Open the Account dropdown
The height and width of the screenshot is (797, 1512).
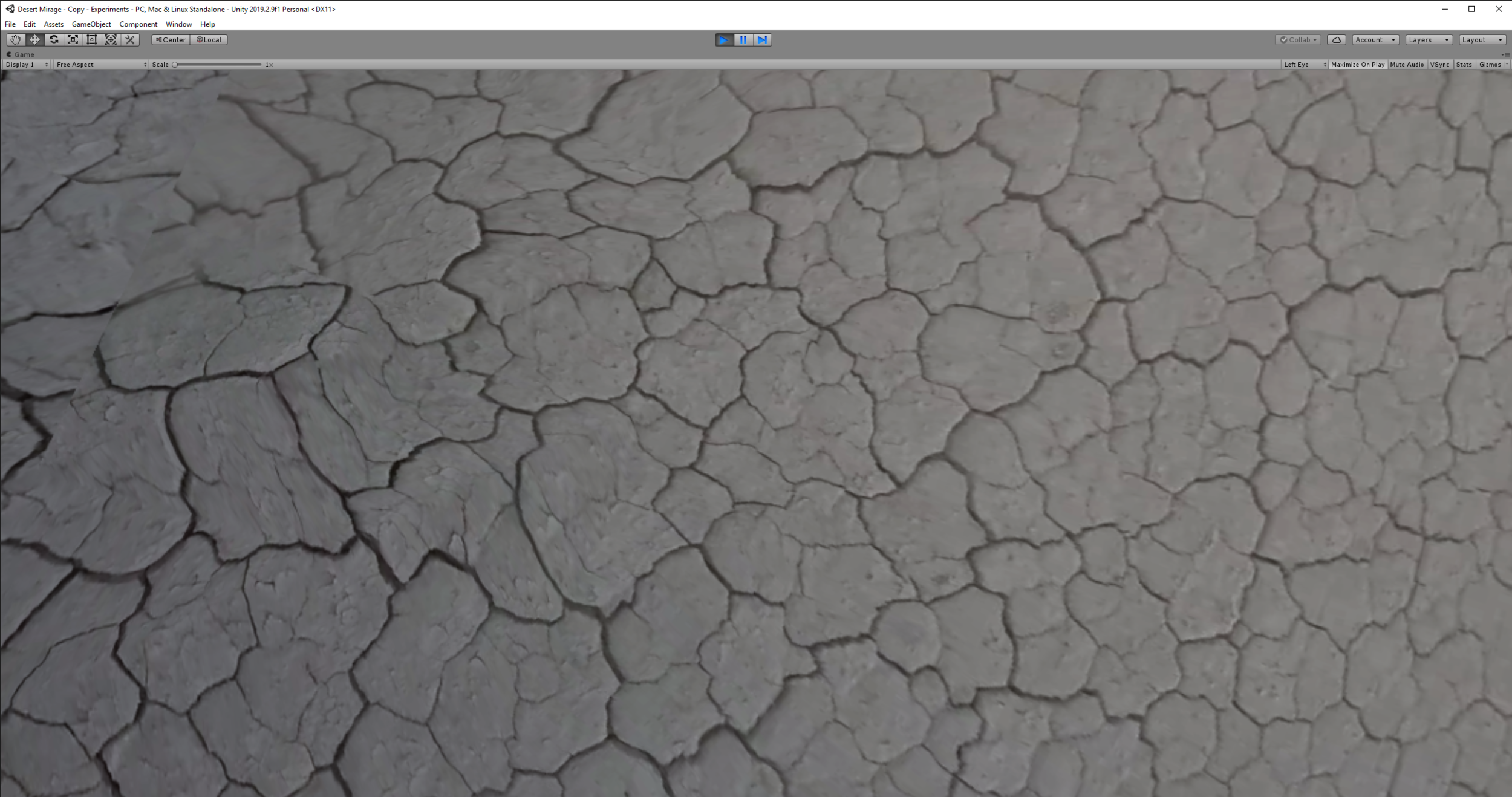1375,40
